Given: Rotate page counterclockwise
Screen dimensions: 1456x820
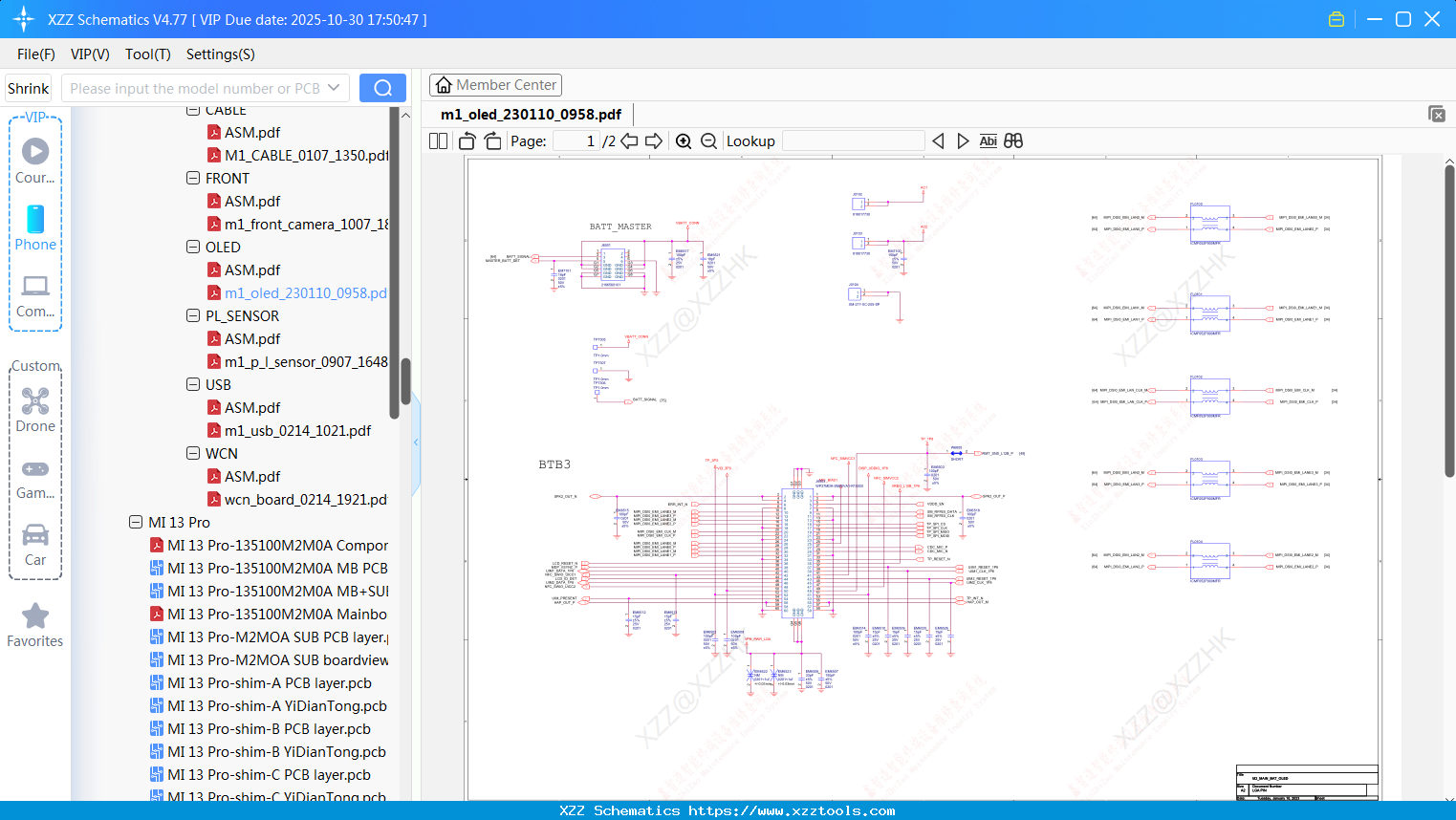Looking at the screenshot, I should tap(467, 141).
